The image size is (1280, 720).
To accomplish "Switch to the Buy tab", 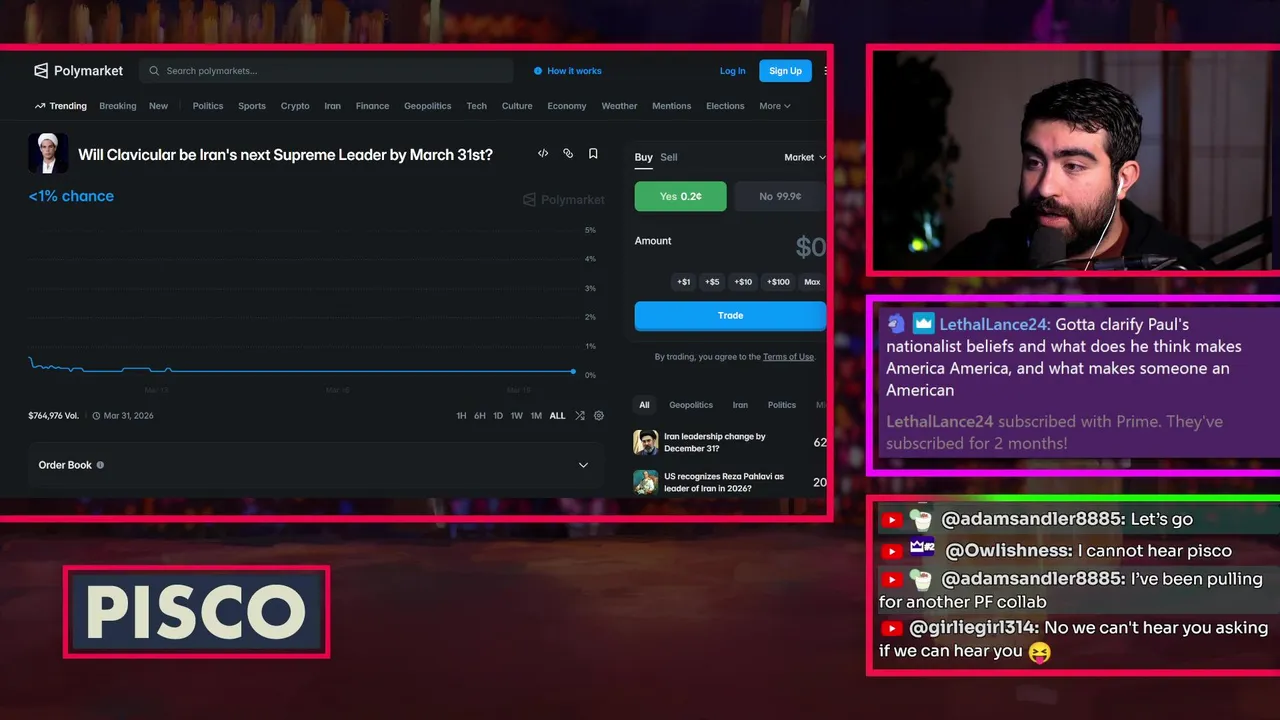I will coord(644,157).
